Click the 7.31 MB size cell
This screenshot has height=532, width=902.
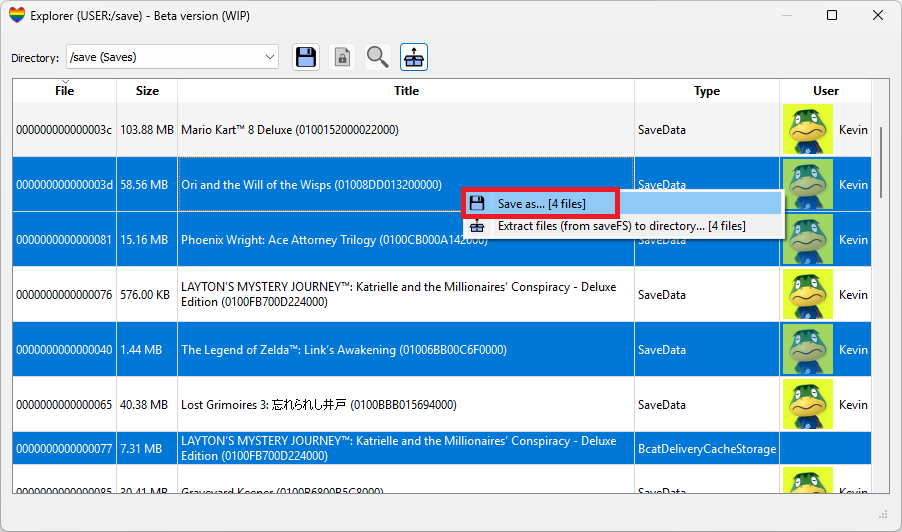click(147, 449)
